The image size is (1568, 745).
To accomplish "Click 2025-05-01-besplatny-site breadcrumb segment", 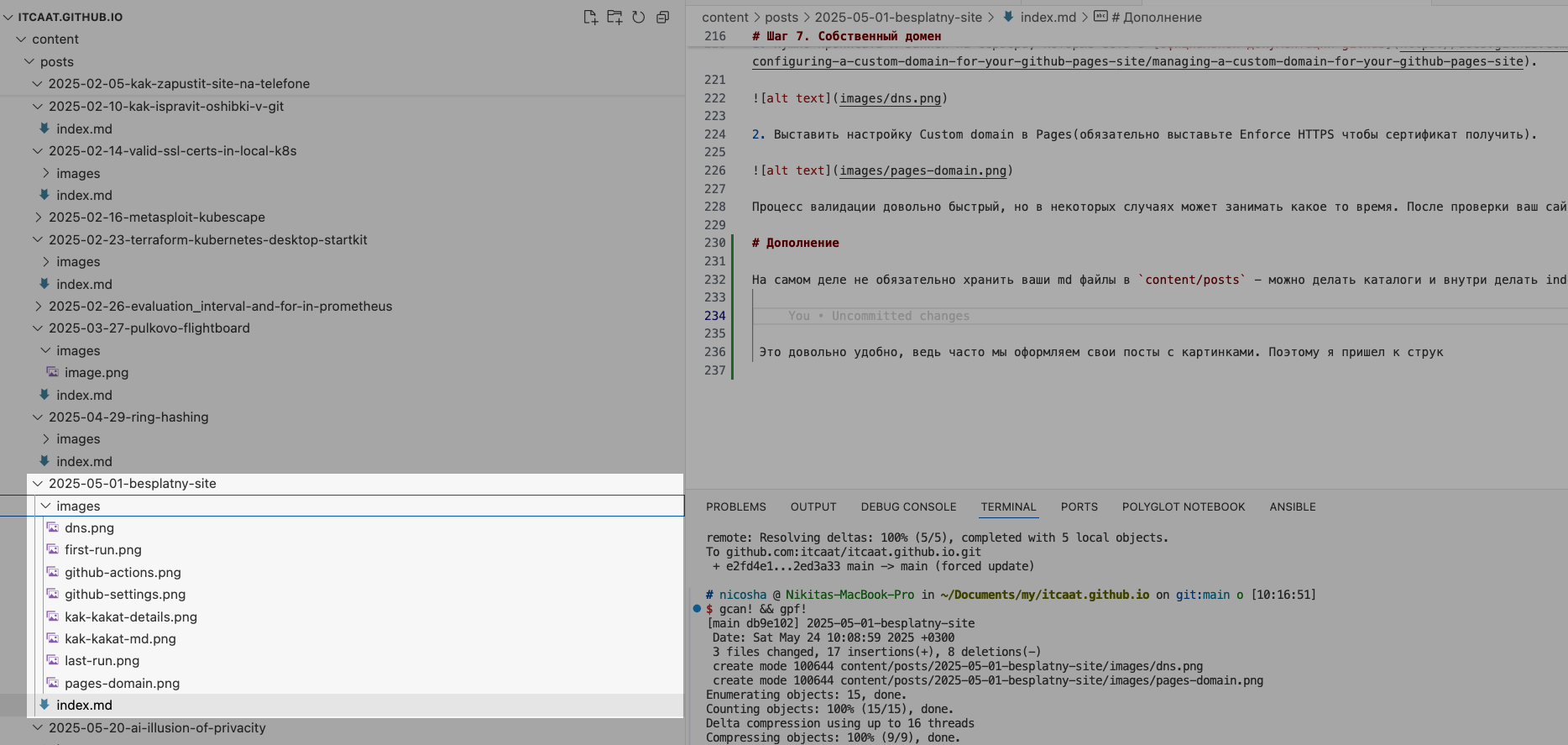I will point(898,17).
